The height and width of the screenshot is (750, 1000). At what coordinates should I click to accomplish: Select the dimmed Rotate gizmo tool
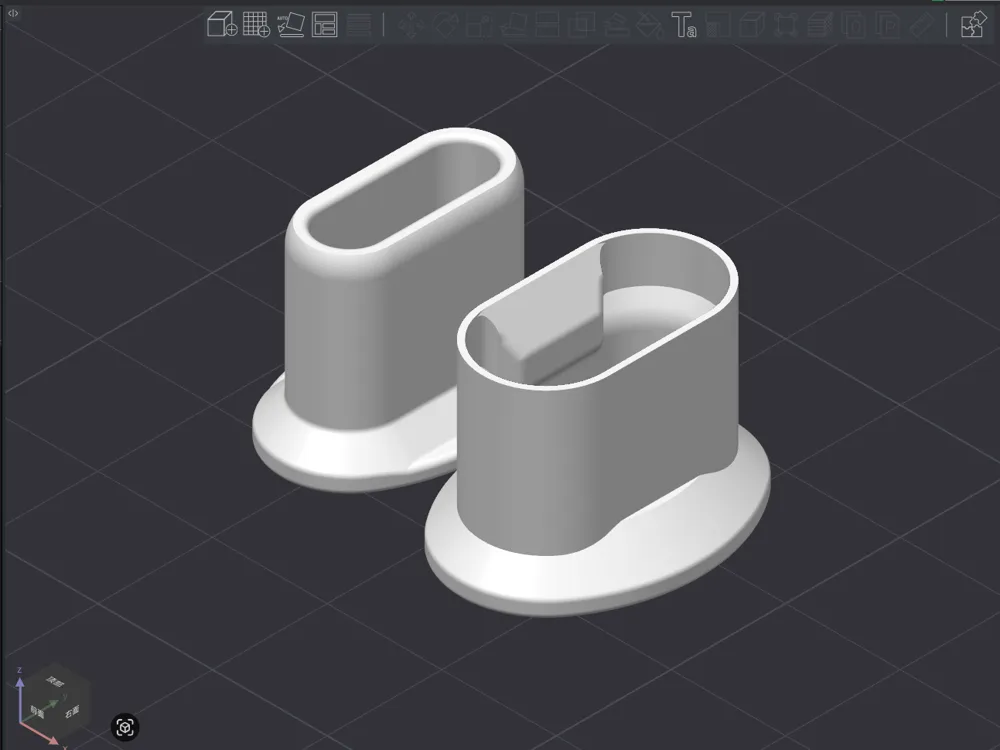click(446, 24)
